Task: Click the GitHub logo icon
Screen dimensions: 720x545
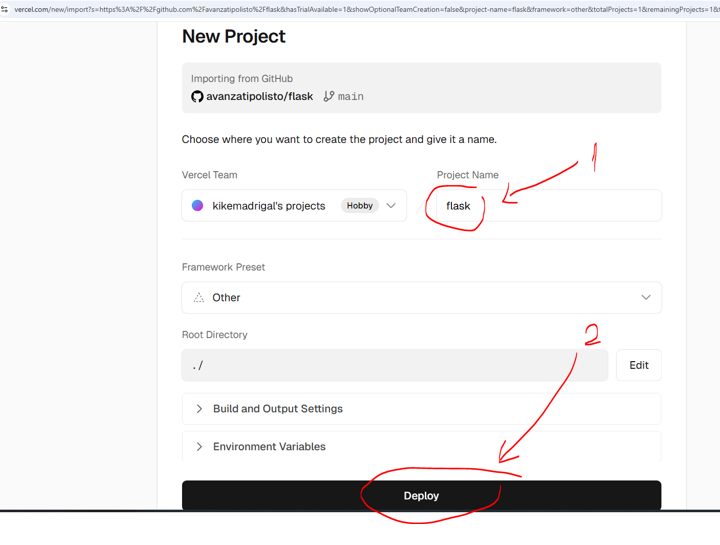Action: (x=197, y=97)
